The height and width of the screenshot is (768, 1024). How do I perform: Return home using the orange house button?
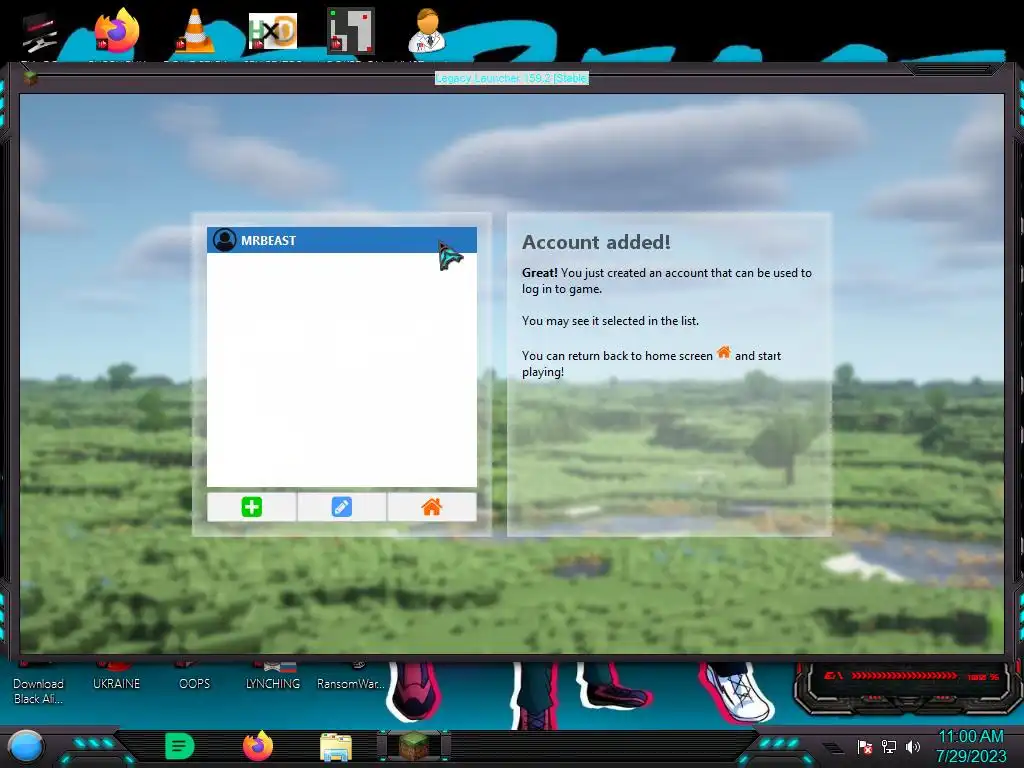tap(432, 507)
